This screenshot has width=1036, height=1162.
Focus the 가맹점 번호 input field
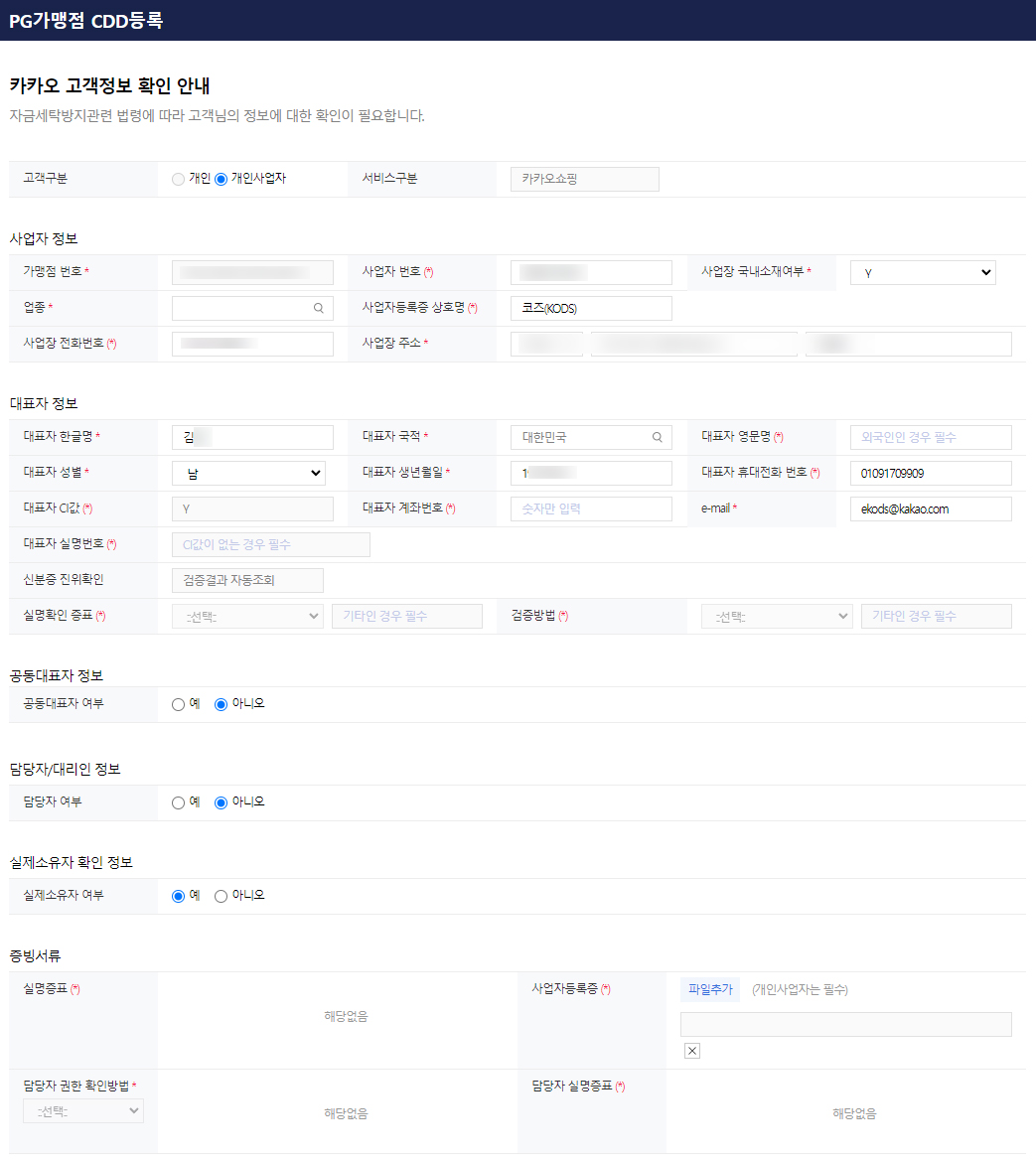point(252,273)
